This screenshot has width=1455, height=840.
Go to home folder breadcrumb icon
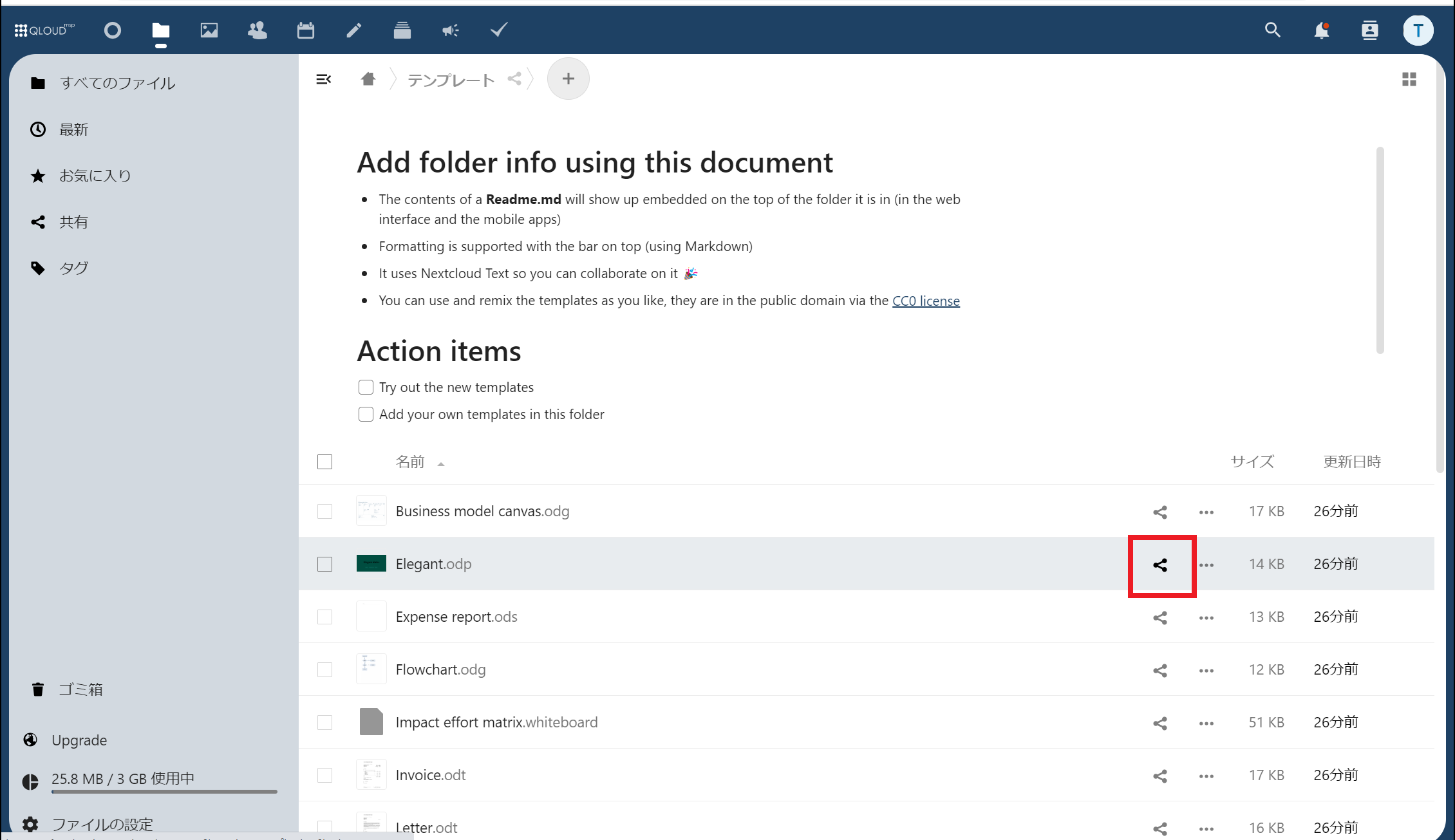point(368,79)
